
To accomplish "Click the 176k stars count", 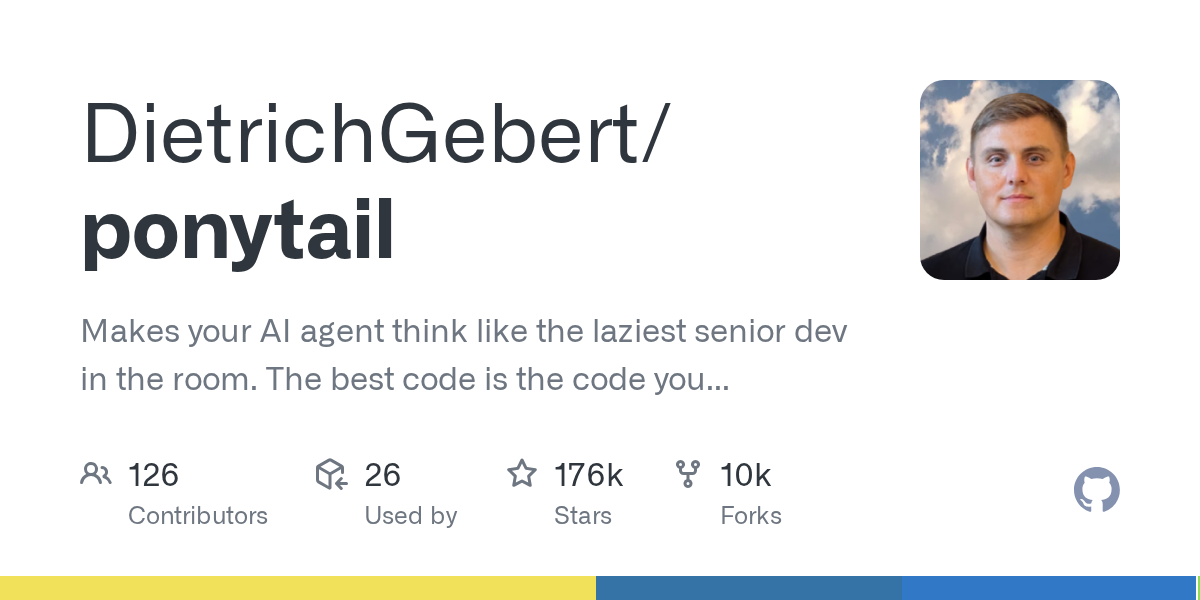I will coord(589,475).
